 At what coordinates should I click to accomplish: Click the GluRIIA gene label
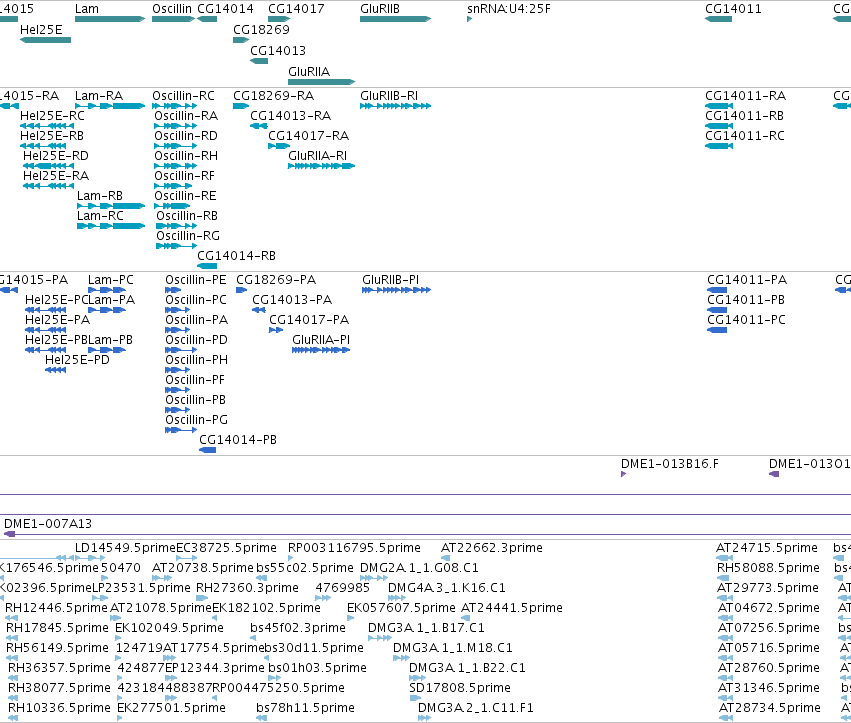(309, 72)
